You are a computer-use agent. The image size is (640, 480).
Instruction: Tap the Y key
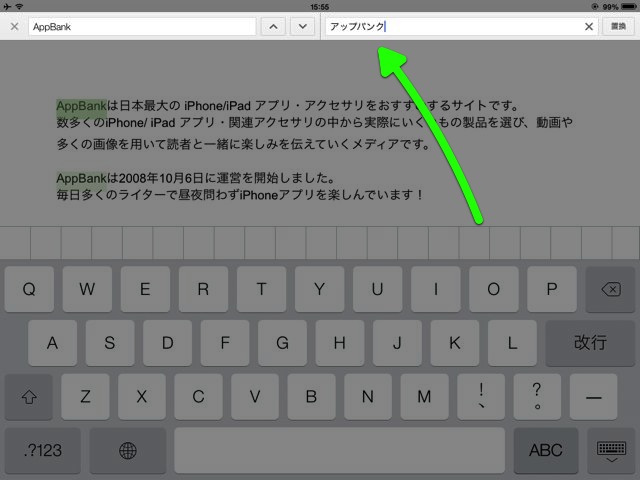[319, 289]
